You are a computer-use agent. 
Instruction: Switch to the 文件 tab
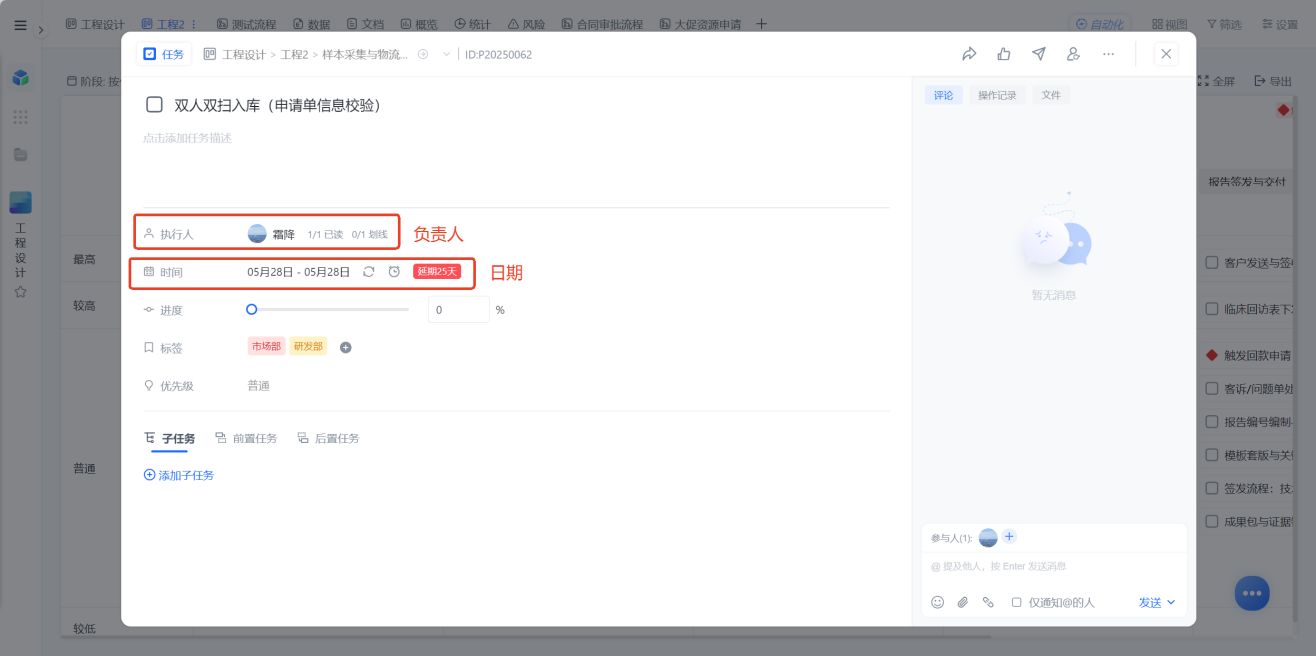[1051, 95]
